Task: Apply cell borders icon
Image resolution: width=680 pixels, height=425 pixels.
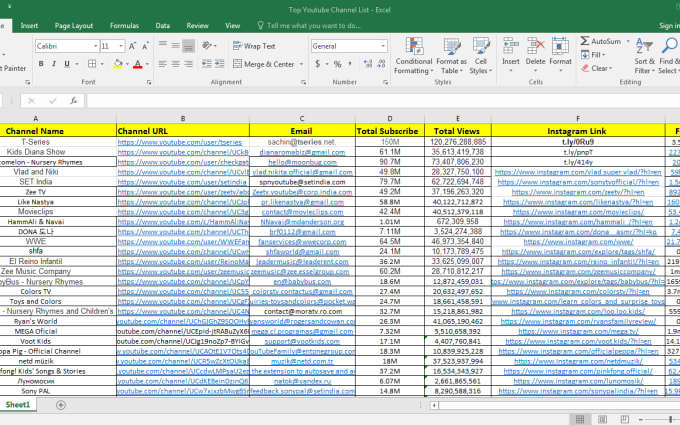Action: tap(92, 64)
